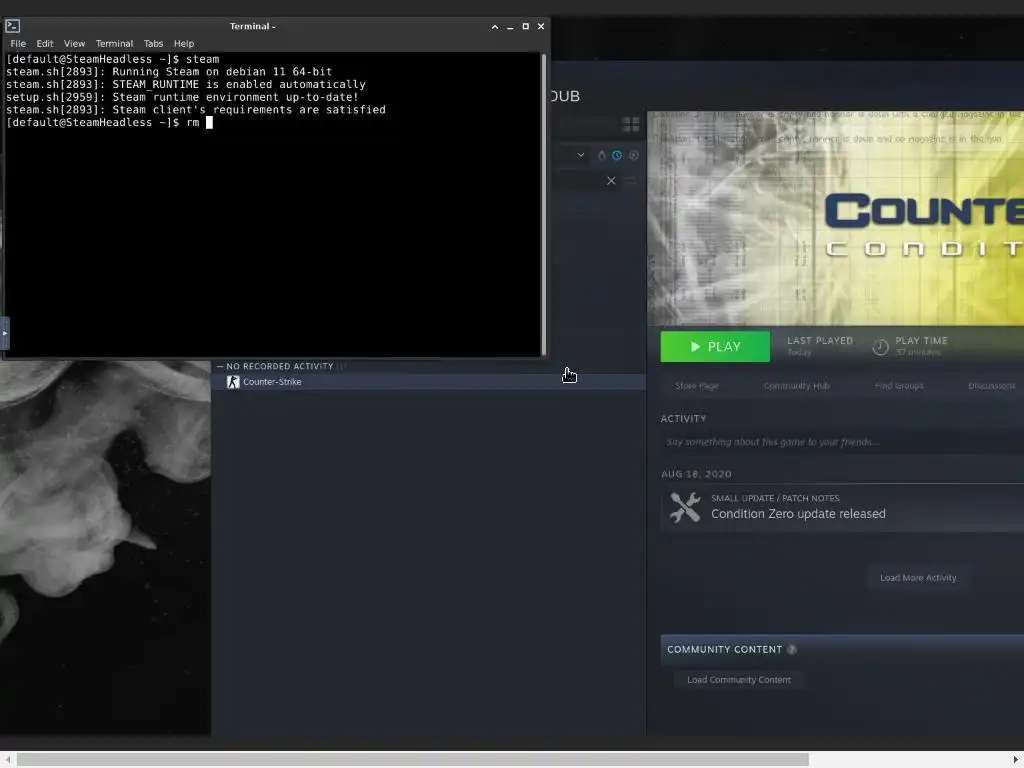Screen dimensions: 1024x768
Task: Click the Load Community Content button
Action: (x=739, y=680)
